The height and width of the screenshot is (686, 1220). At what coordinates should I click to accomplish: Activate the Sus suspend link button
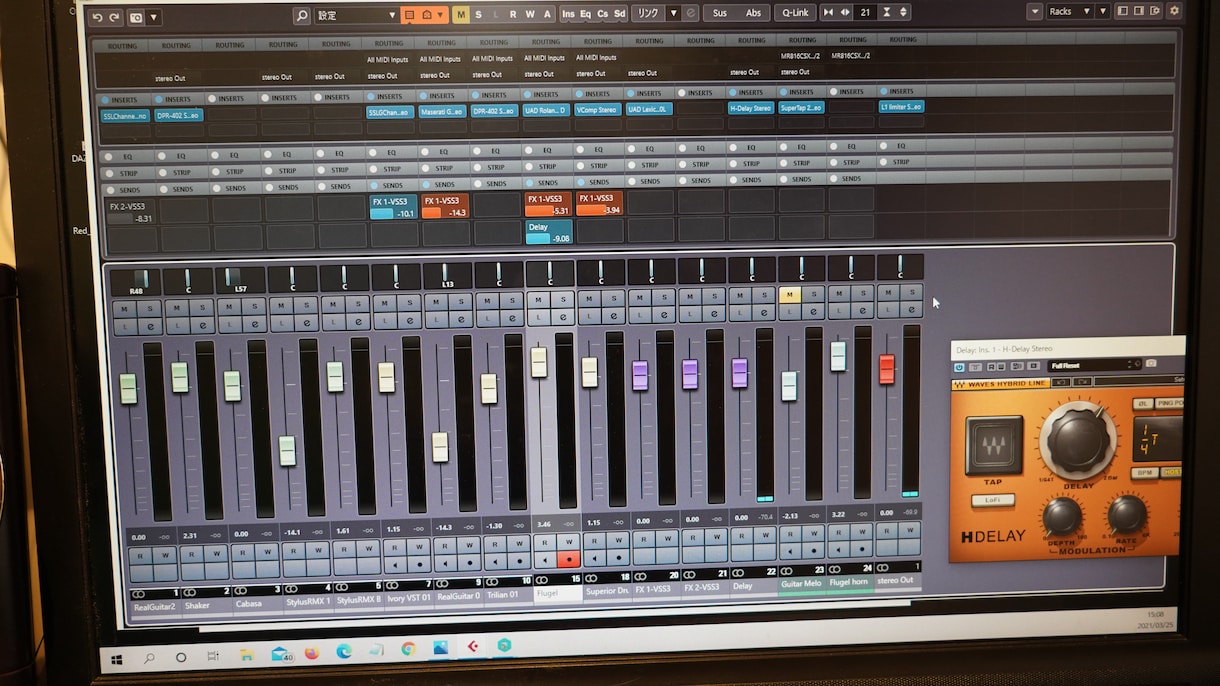pyautogui.click(x=720, y=13)
